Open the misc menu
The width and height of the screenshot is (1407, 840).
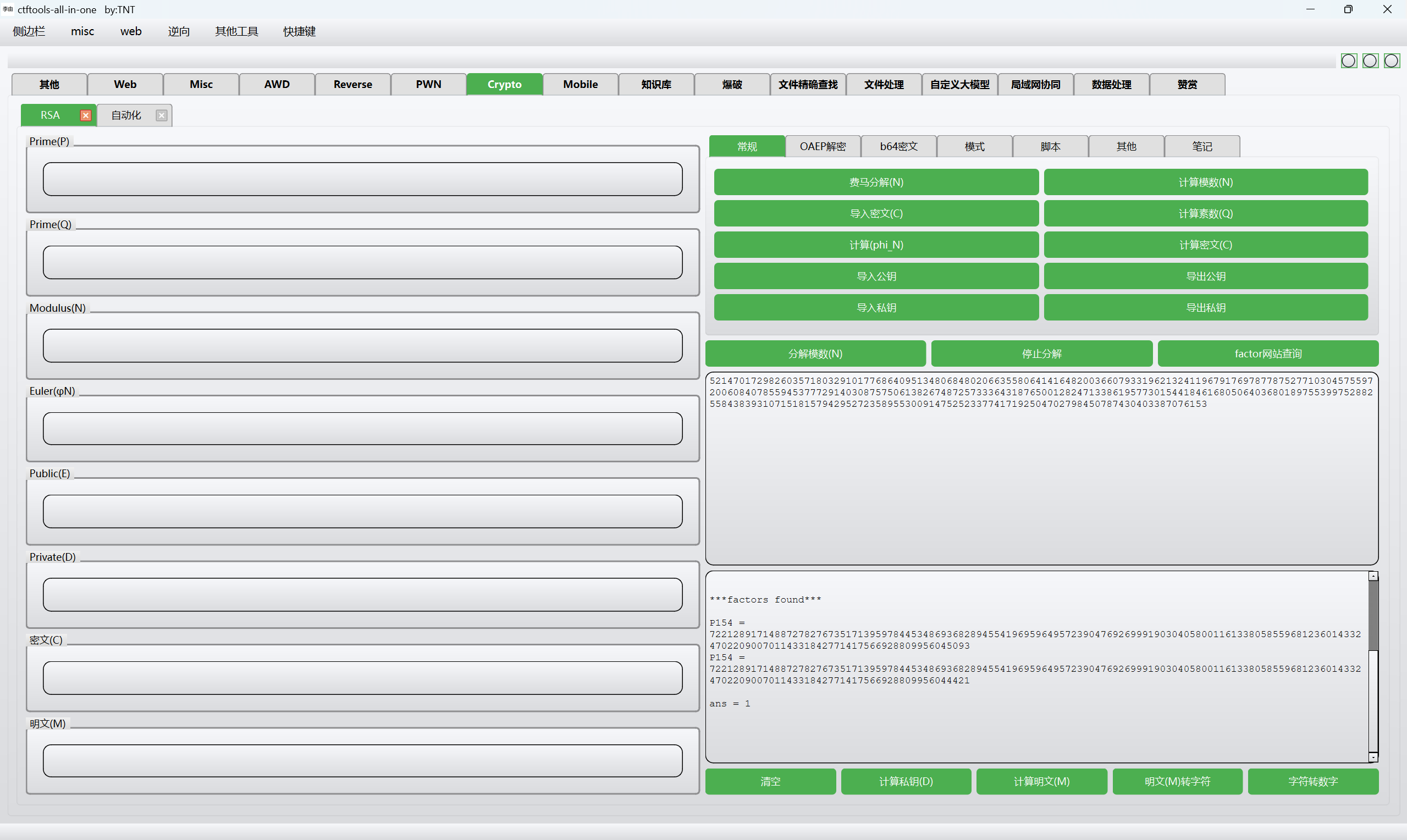tap(82, 31)
